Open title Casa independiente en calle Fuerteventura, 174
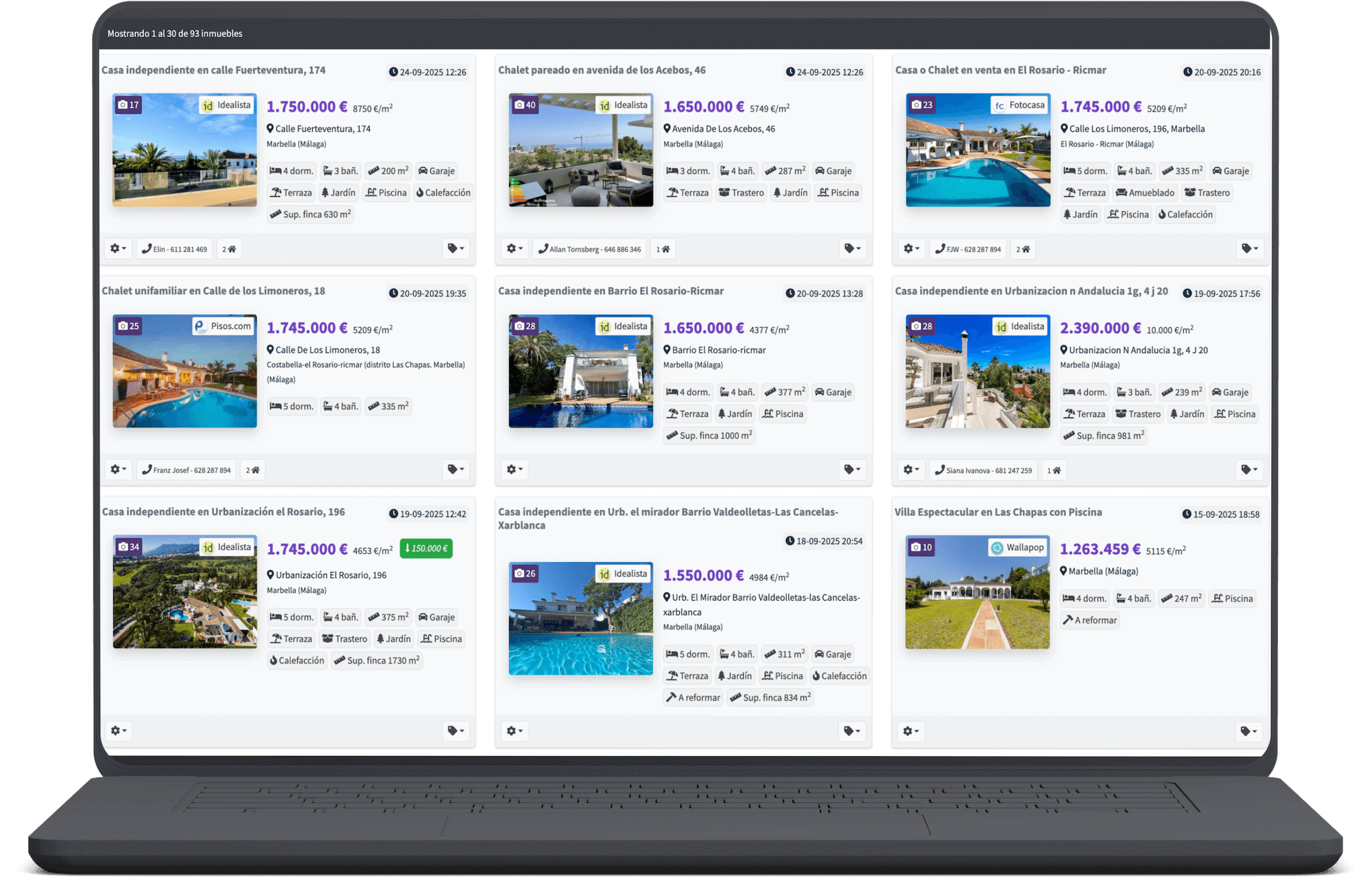 pos(213,70)
